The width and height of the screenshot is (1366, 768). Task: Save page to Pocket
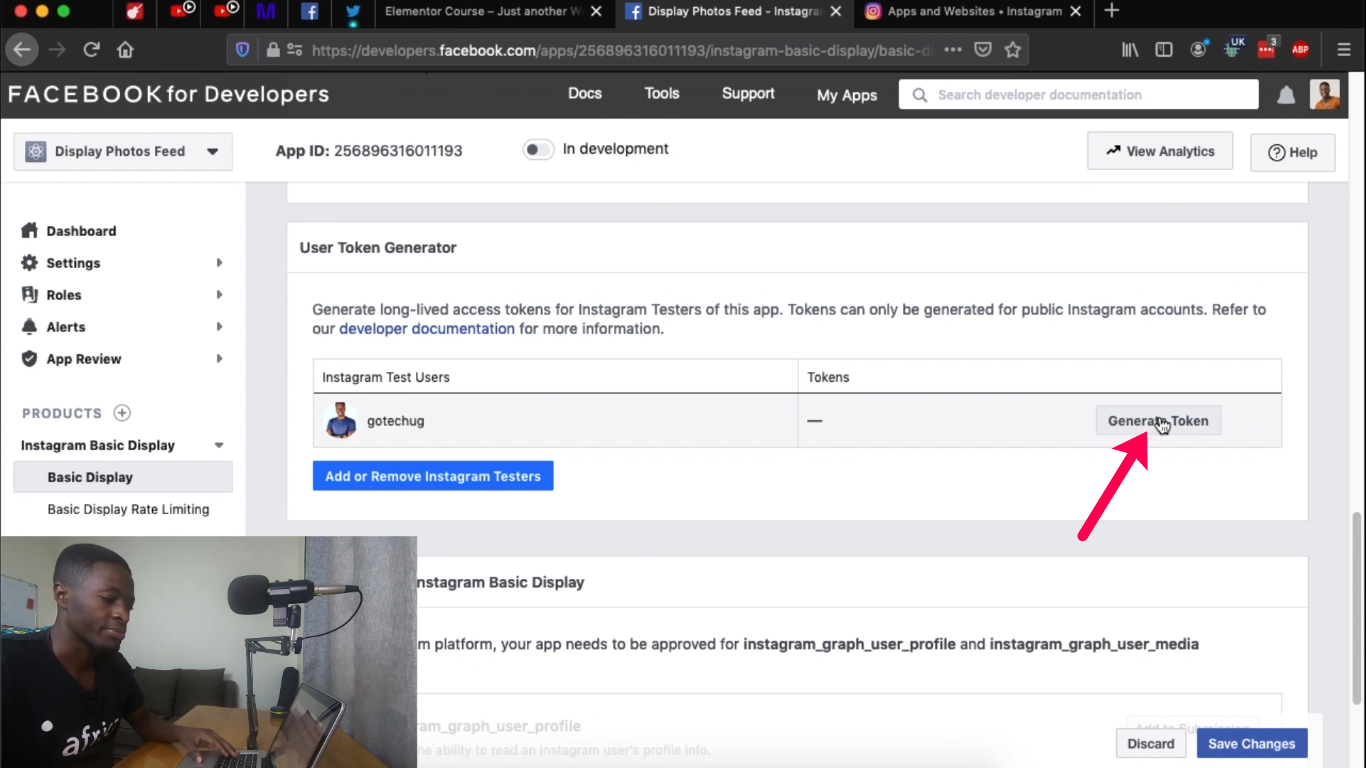coord(983,49)
